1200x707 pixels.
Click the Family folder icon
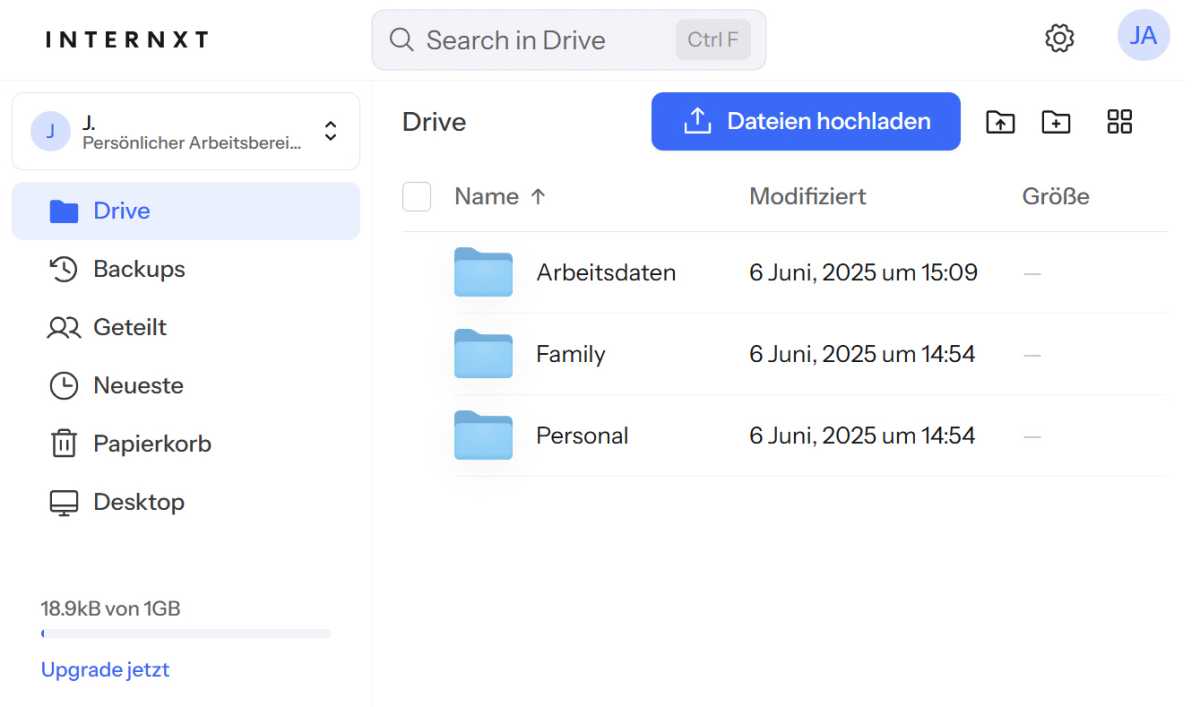483,354
